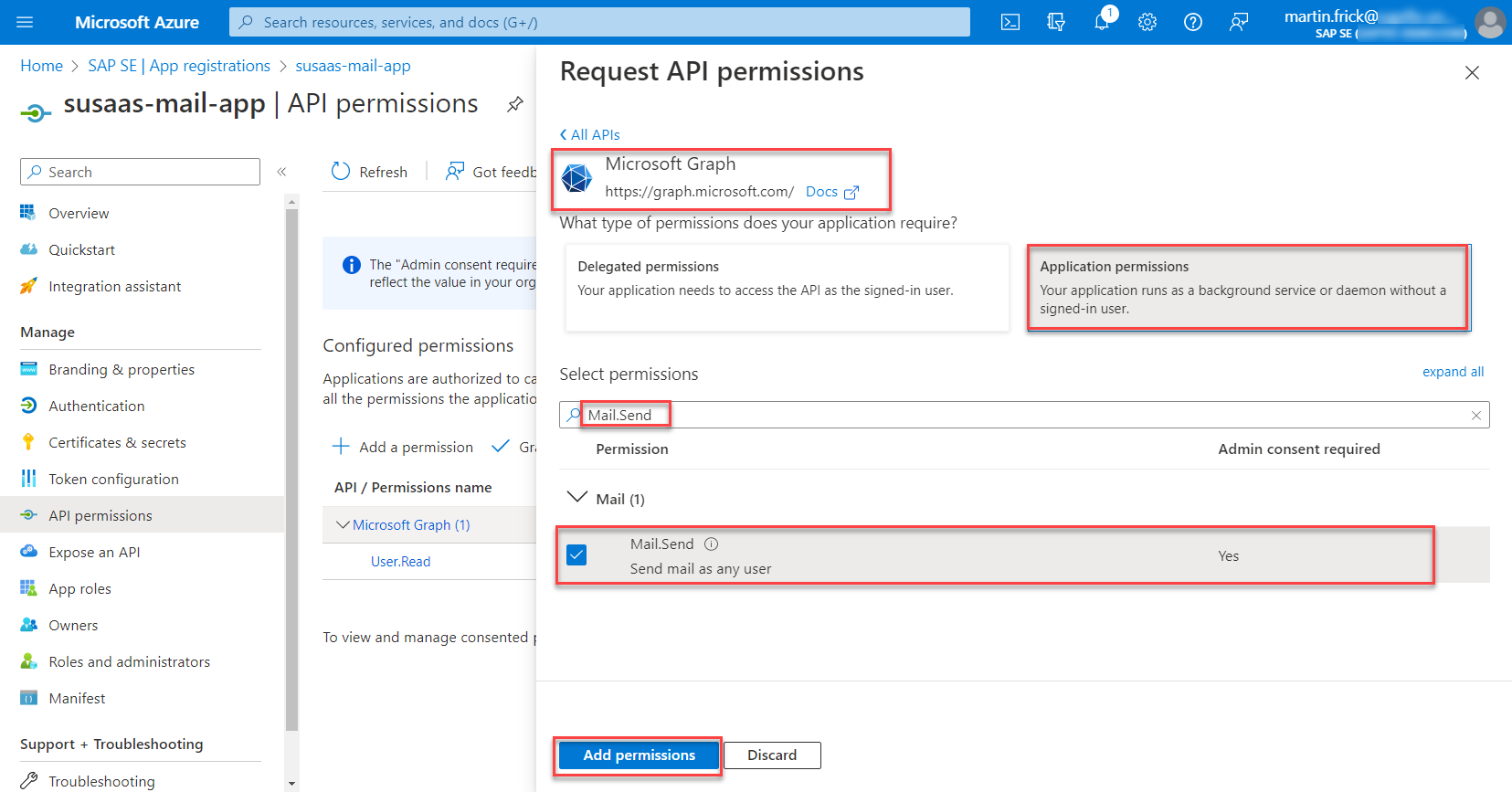Click the plus icon for Add a permission
Viewport: 1512px width, 792px height.
pyautogui.click(x=341, y=447)
